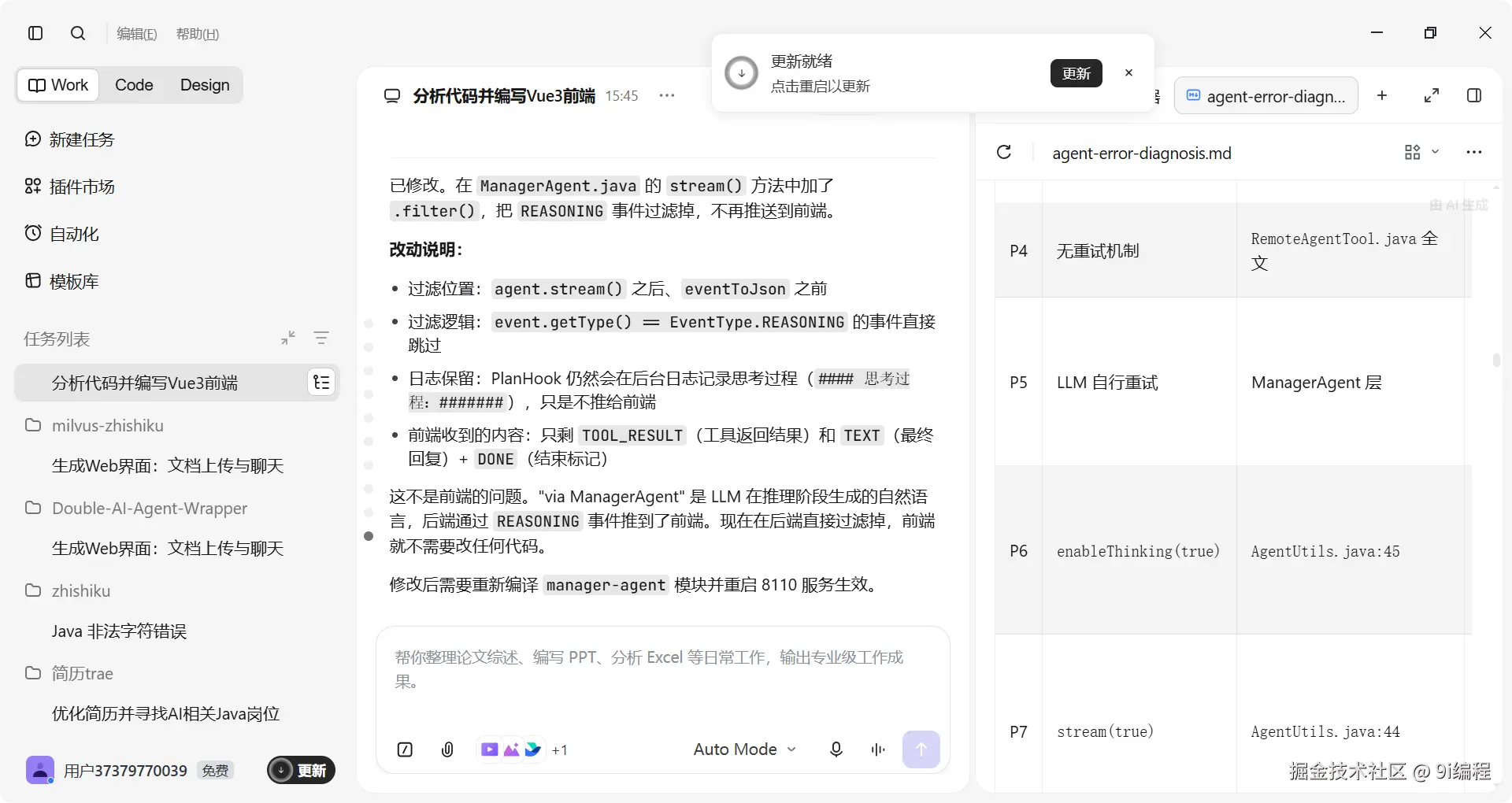Toggle the right side panel icon

(1474, 95)
